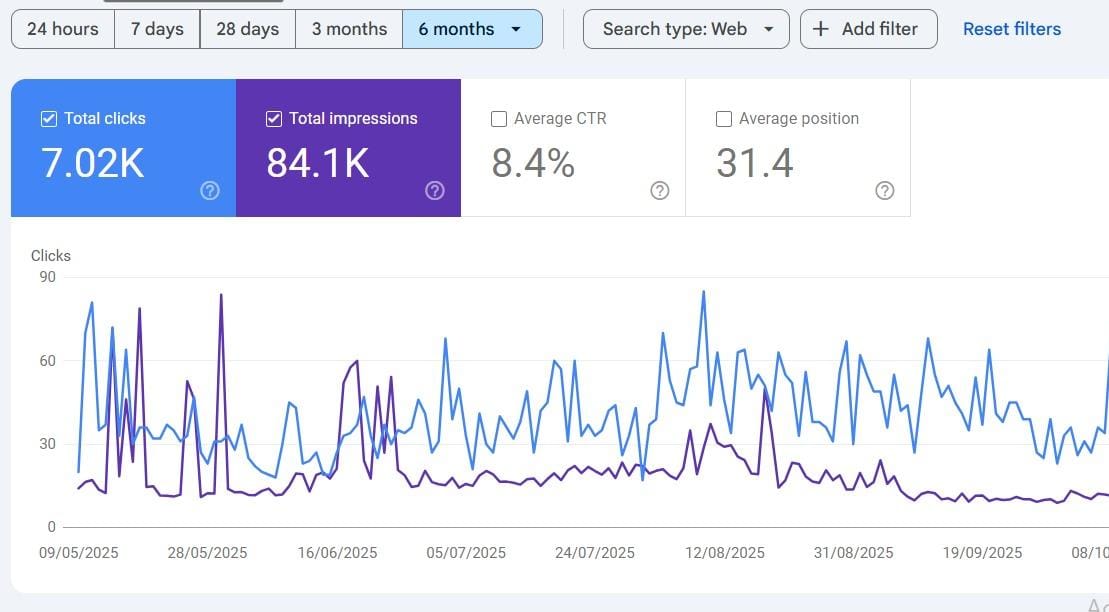The width and height of the screenshot is (1109, 612).
Task: Click the 8.4% Average CTR value
Action: (533, 163)
